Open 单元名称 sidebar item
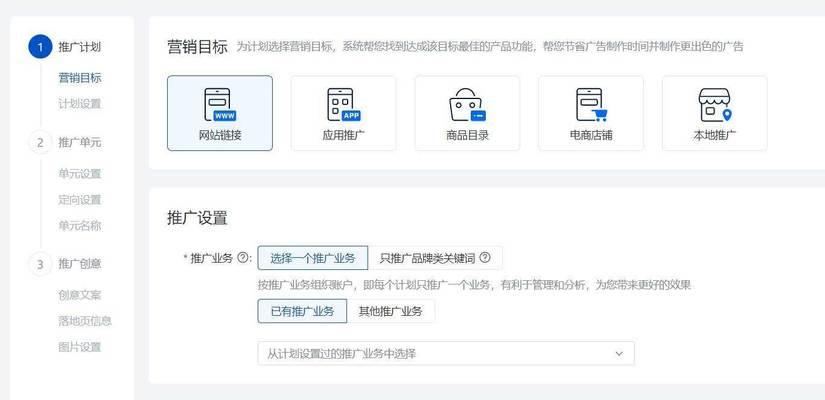Viewport: 825px width, 400px height. [x=79, y=226]
